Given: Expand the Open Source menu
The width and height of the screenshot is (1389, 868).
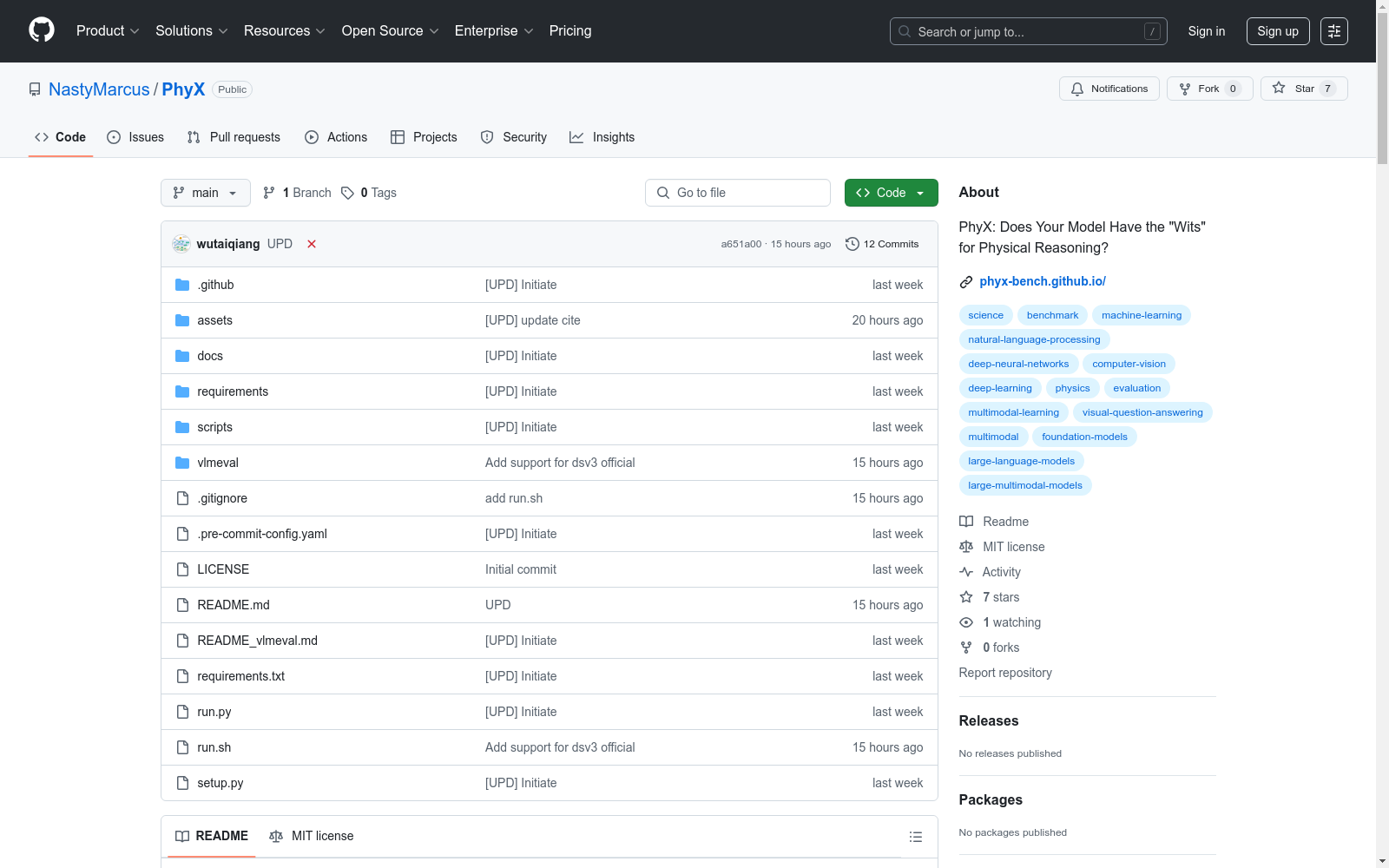Looking at the screenshot, I should pos(391,30).
